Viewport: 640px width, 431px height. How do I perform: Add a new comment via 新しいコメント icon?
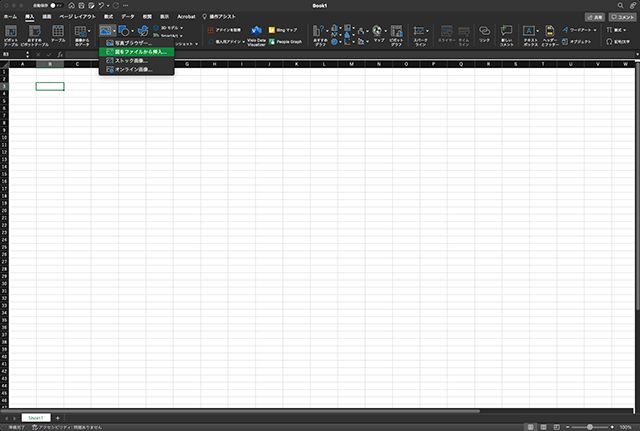[x=508, y=35]
